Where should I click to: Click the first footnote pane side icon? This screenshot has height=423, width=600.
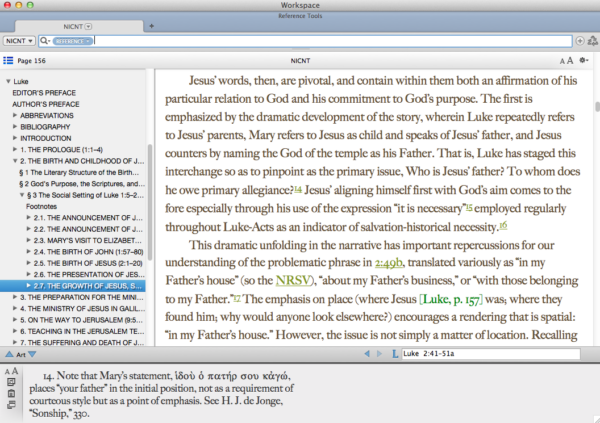pyautogui.click(x=11, y=382)
